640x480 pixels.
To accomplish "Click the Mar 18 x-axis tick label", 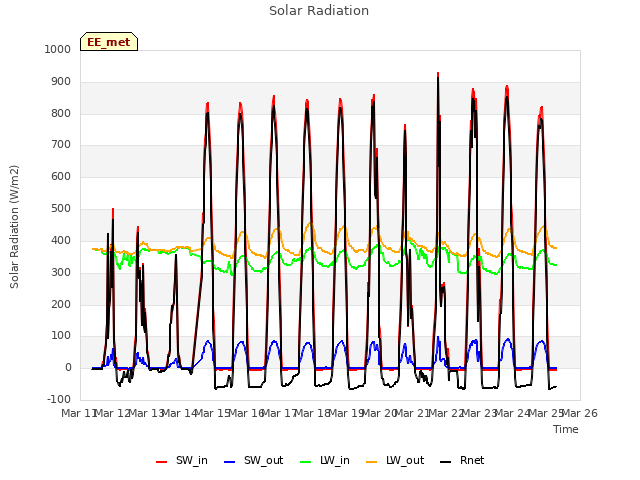I will tap(313, 413).
